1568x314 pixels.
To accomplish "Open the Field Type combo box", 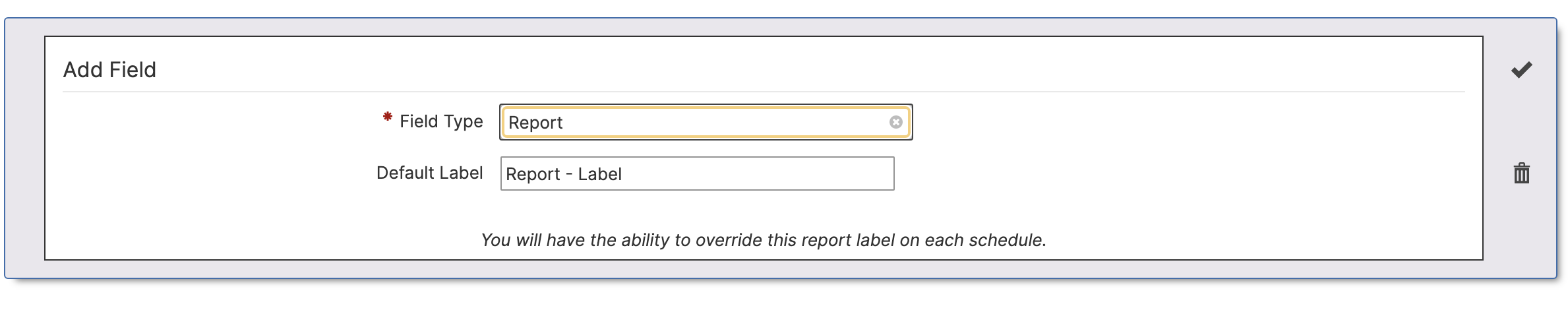I will (706, 122).
